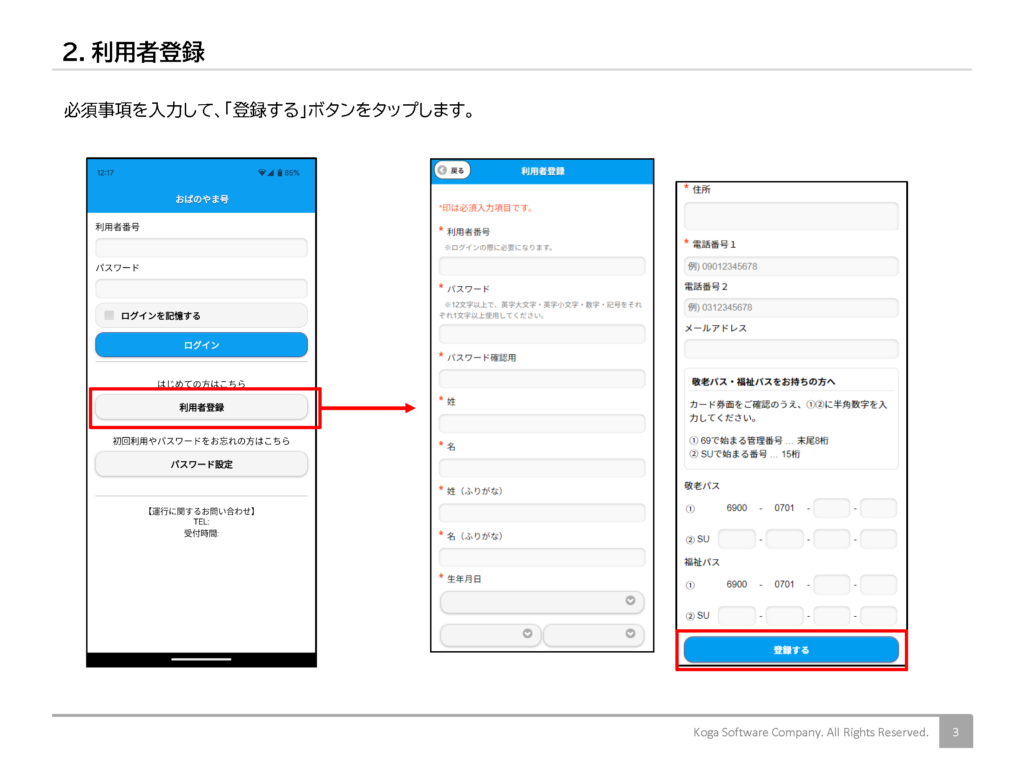Toggle the ログインを記憶する checkbox
Screen dimensions: 1024x768
(x=109, y=315)
